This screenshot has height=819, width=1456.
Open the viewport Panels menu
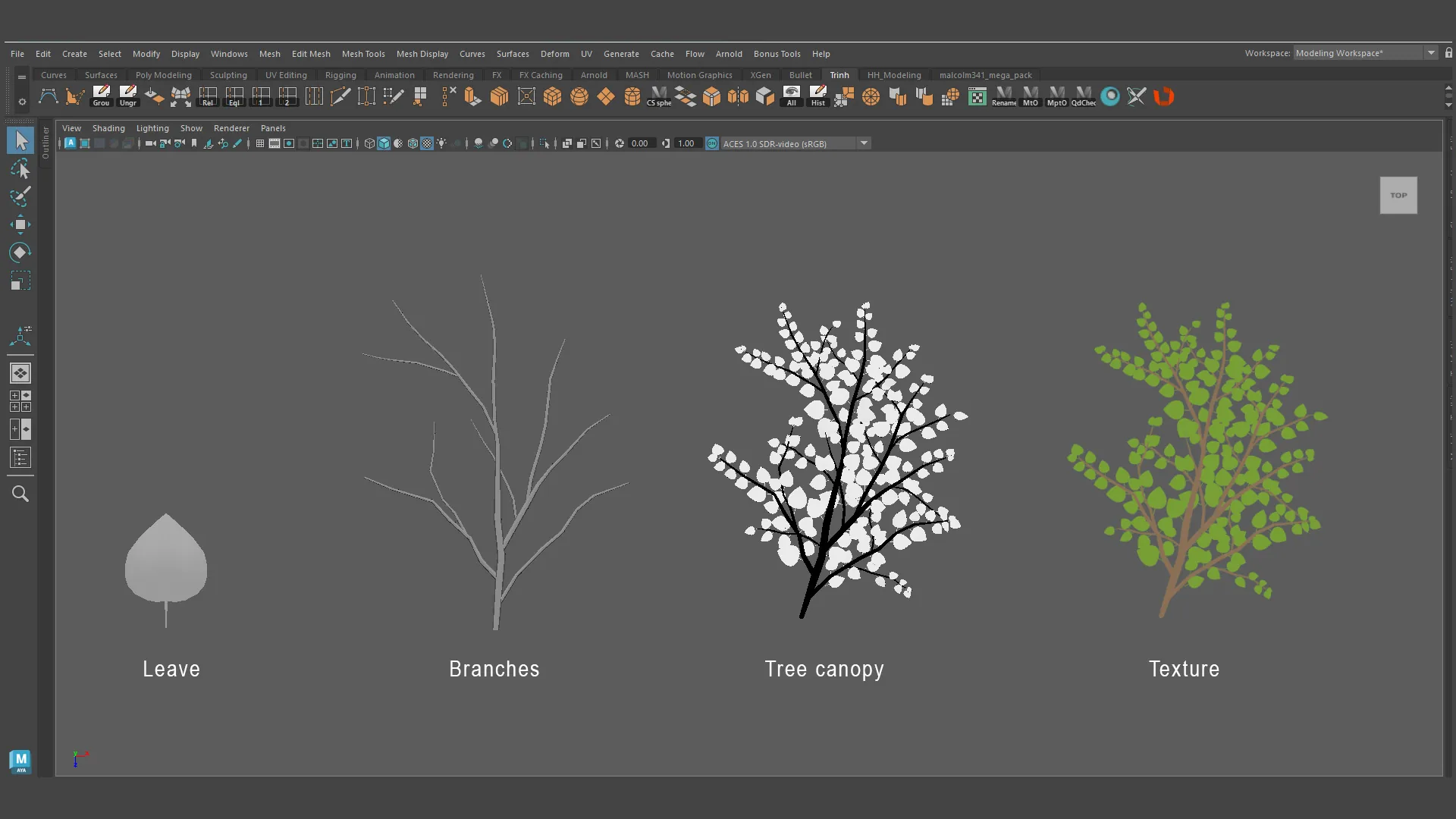pyautogui.click(x=273, y=128)
